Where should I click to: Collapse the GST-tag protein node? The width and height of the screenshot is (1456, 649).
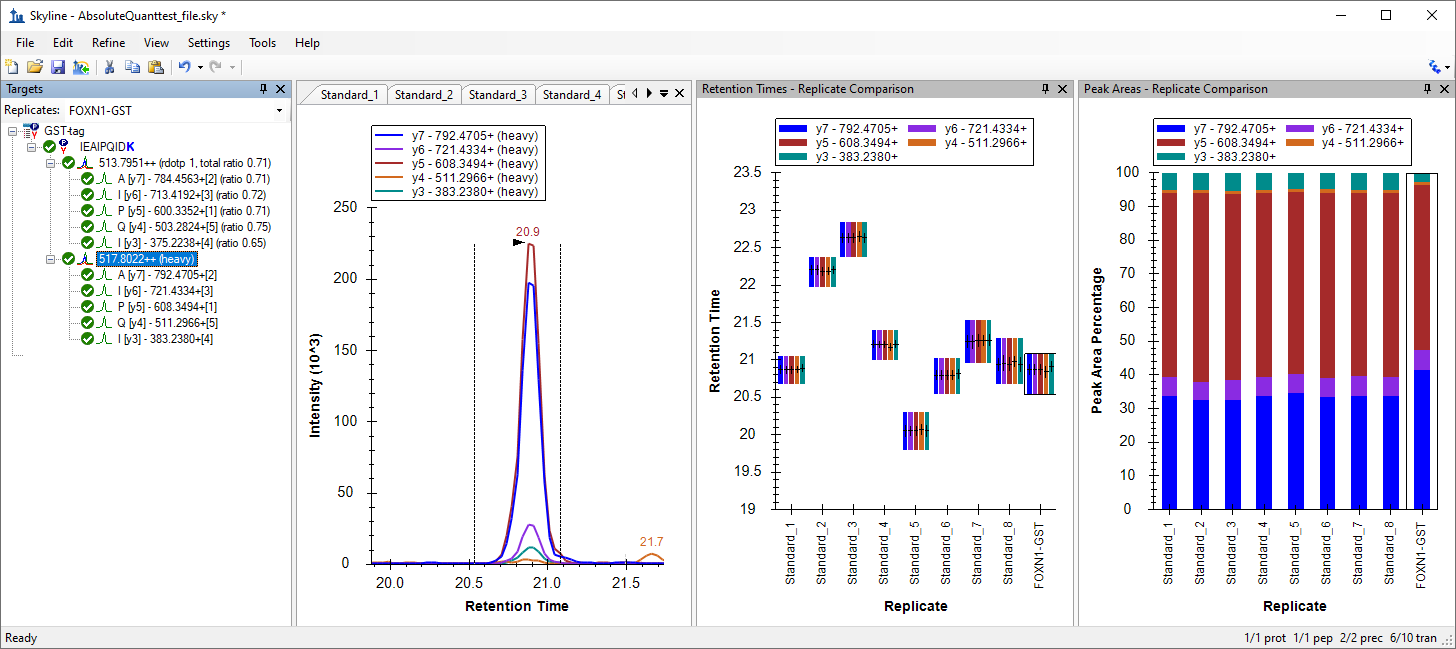pyautogui.click(x=12, y=131)
